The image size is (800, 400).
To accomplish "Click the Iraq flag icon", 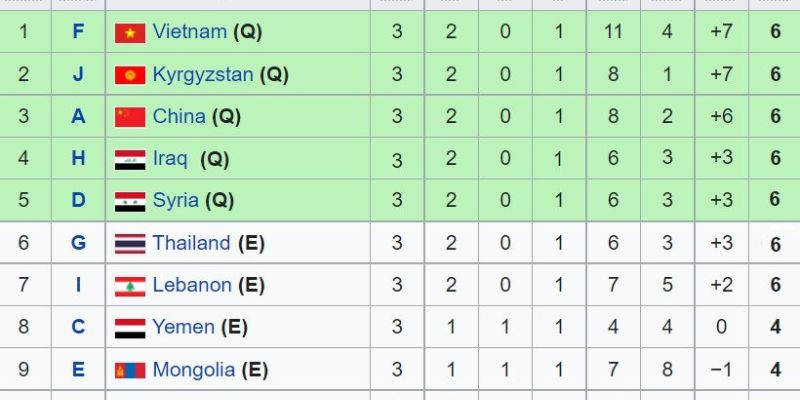I will [130, 159].
